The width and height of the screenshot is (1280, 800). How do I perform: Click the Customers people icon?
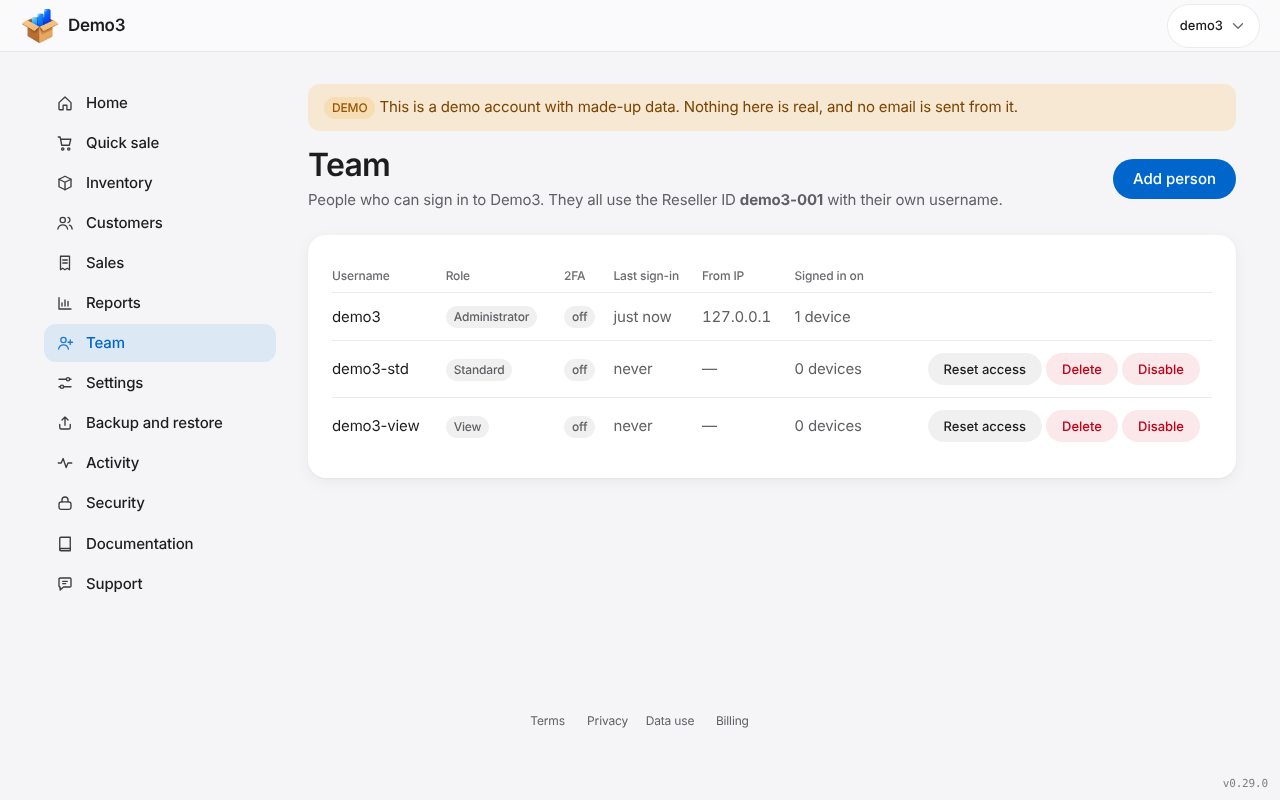[x=65, y=223]
